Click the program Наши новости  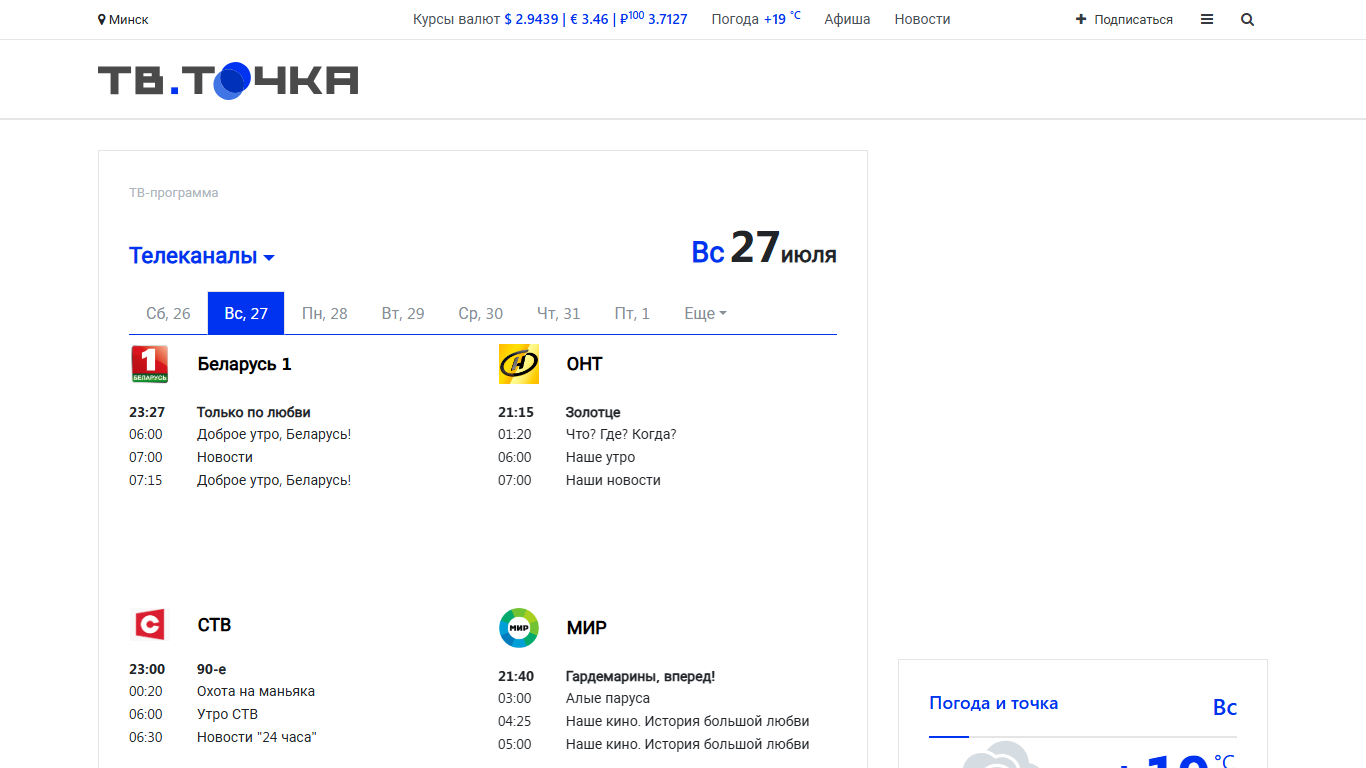(613, 481)
